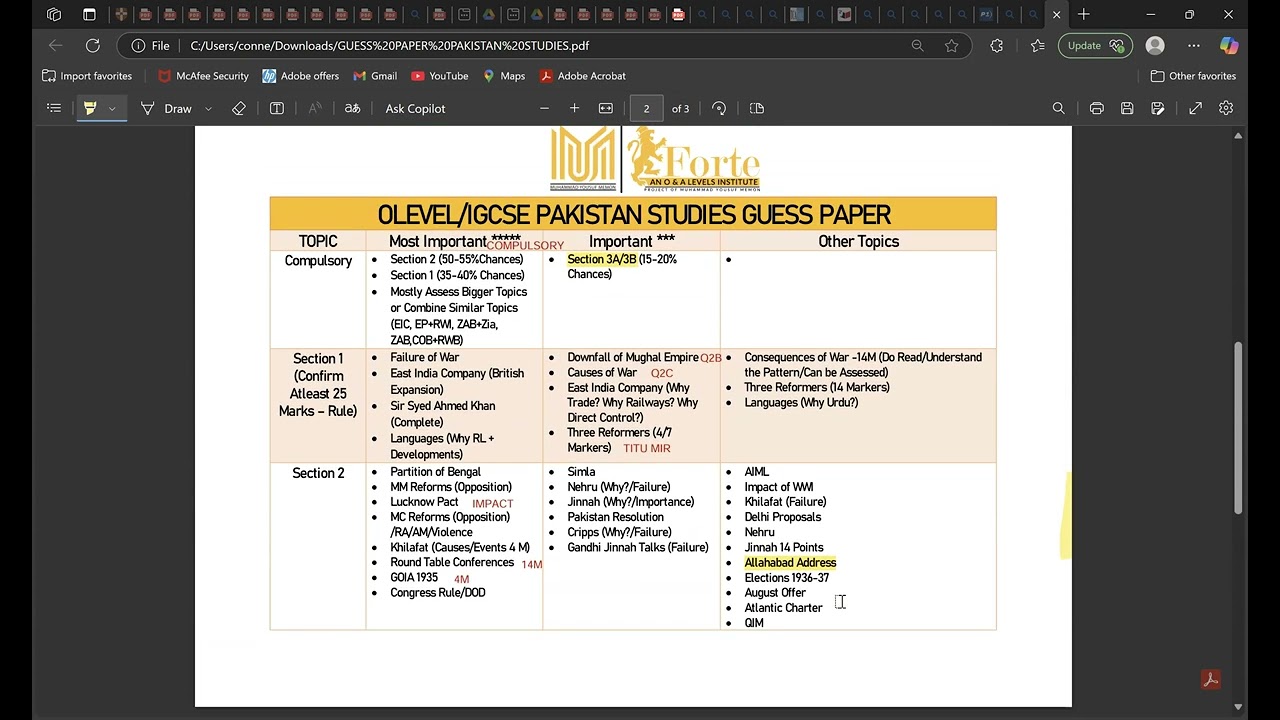
Task: Expand the Other favorites folder
Action: pyautogui.click(x=1193, y=76)
